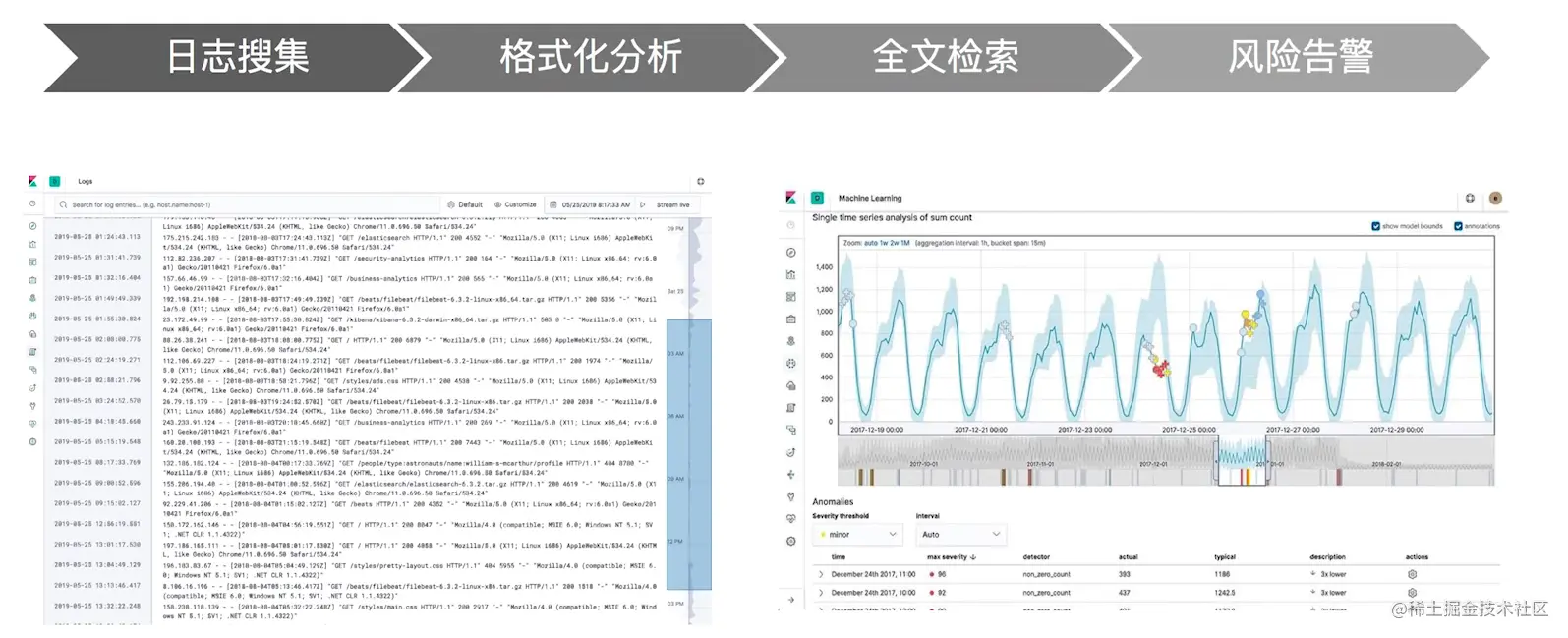Toggle show model bounds checkbox
This screenshot has width=1568, height=638.
click(x=1375, y=226)
